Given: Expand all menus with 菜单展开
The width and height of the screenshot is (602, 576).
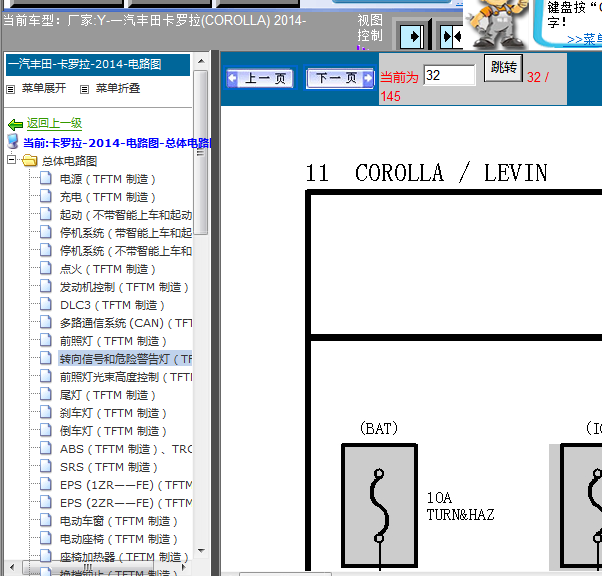Looking at the screenshot, I should coord(43,88).
